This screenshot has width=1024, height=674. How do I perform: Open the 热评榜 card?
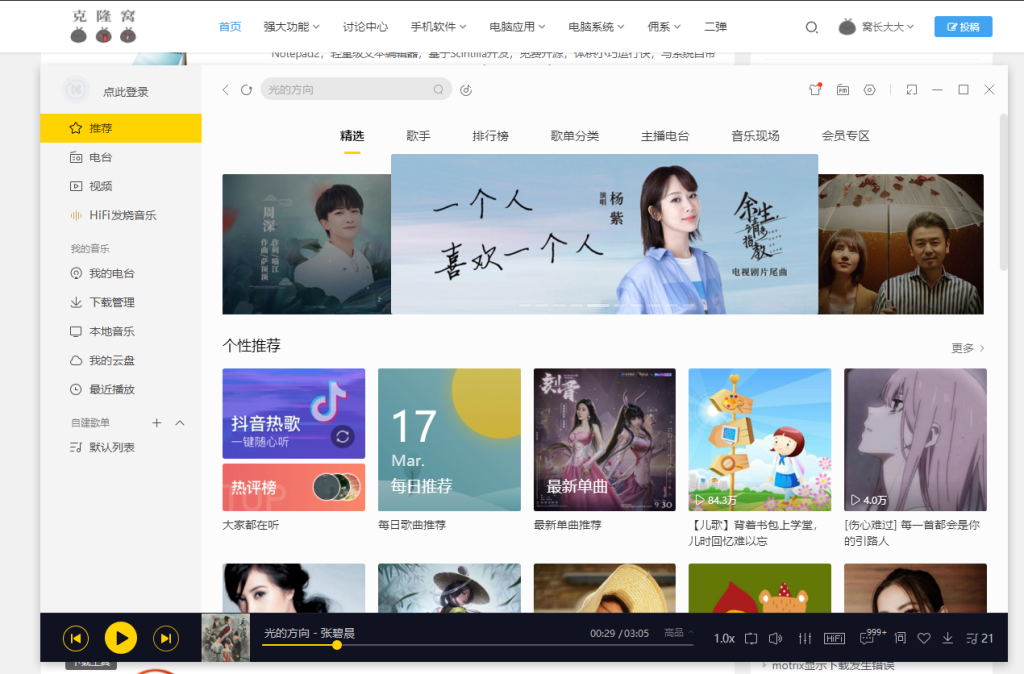pos(294,488)
